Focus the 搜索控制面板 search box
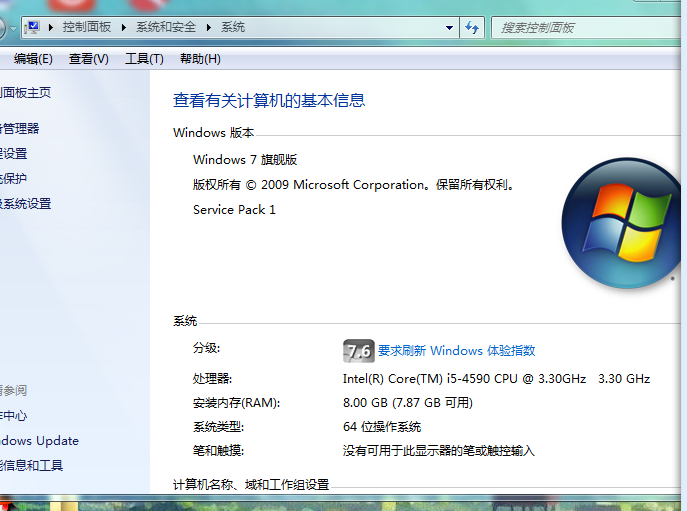 [x=586, y=28]
